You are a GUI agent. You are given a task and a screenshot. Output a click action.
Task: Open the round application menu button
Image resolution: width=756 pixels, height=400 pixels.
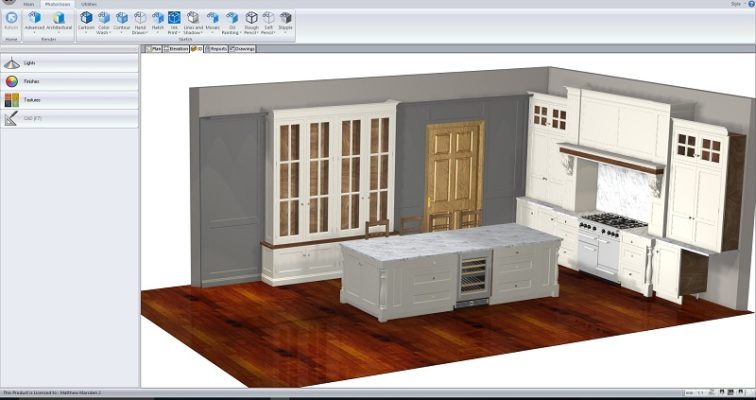click(x=9, y=2)
